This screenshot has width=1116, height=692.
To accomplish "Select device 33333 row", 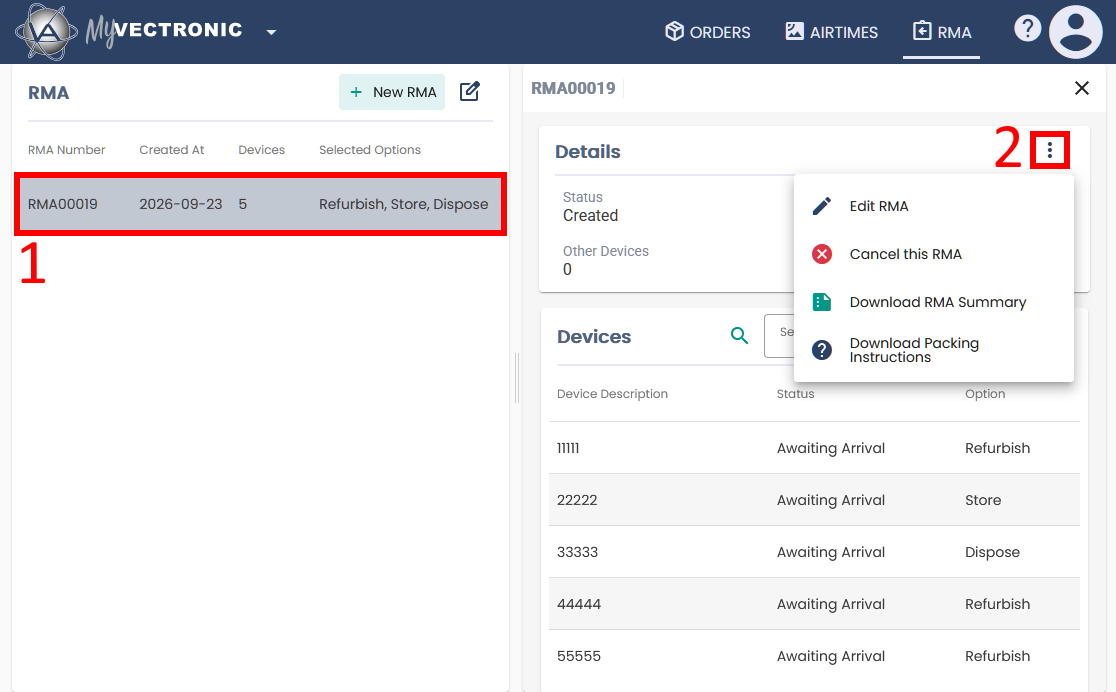I will point(814,552).
